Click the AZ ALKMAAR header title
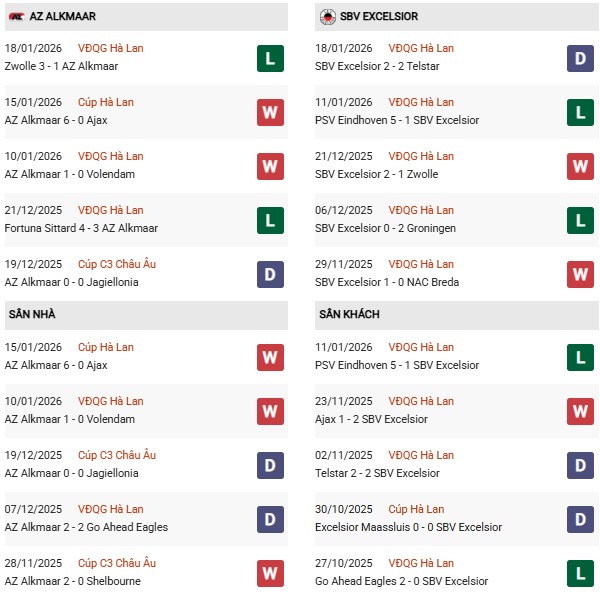The width and height of the screenshot is (600, 593). click(x=63, y=17)
